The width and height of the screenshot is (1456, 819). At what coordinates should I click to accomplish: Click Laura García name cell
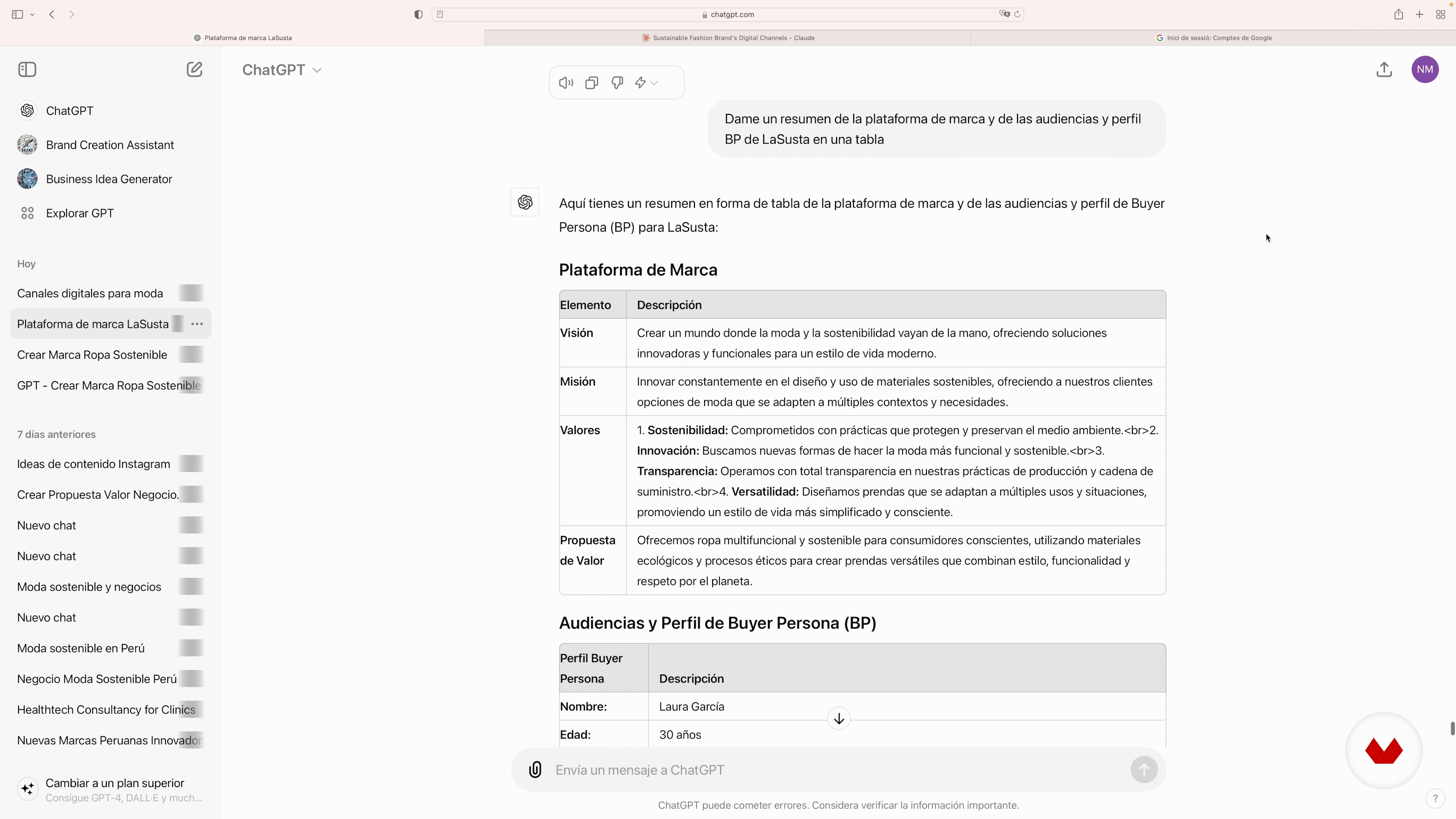click(x=691, y=706)
